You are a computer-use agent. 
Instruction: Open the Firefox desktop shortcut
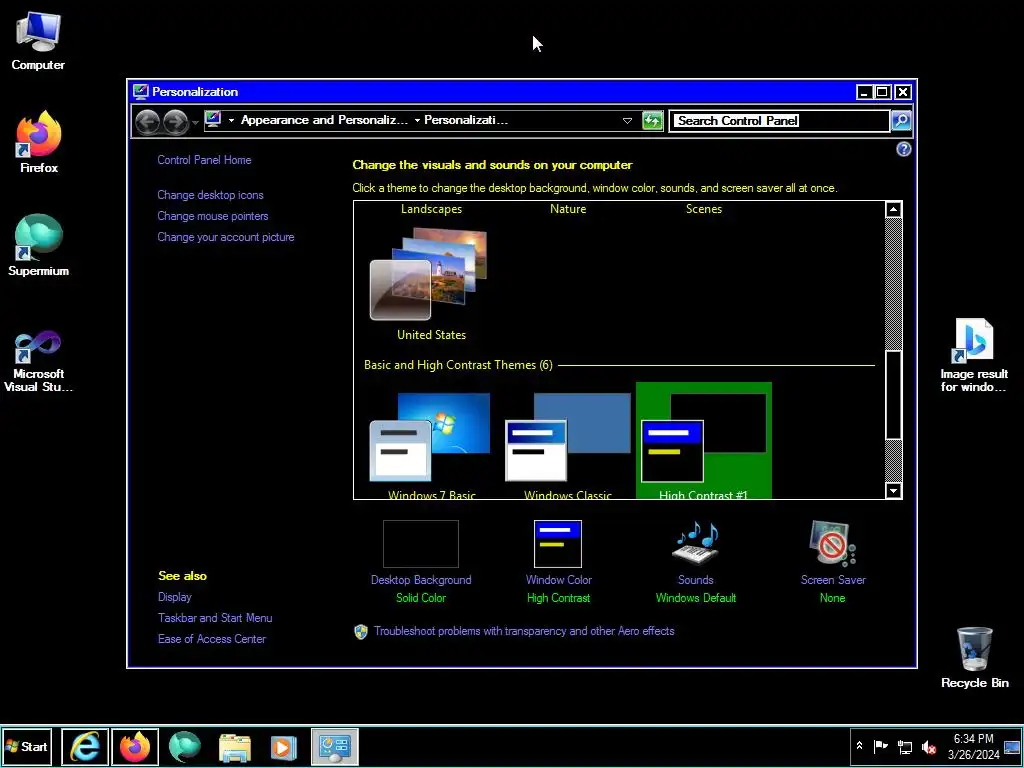tap(39, 142)
